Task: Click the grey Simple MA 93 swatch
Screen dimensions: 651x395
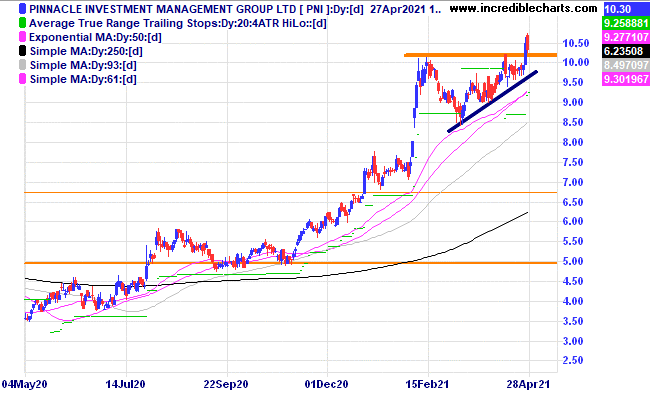Action: click(x=22, y=65)
